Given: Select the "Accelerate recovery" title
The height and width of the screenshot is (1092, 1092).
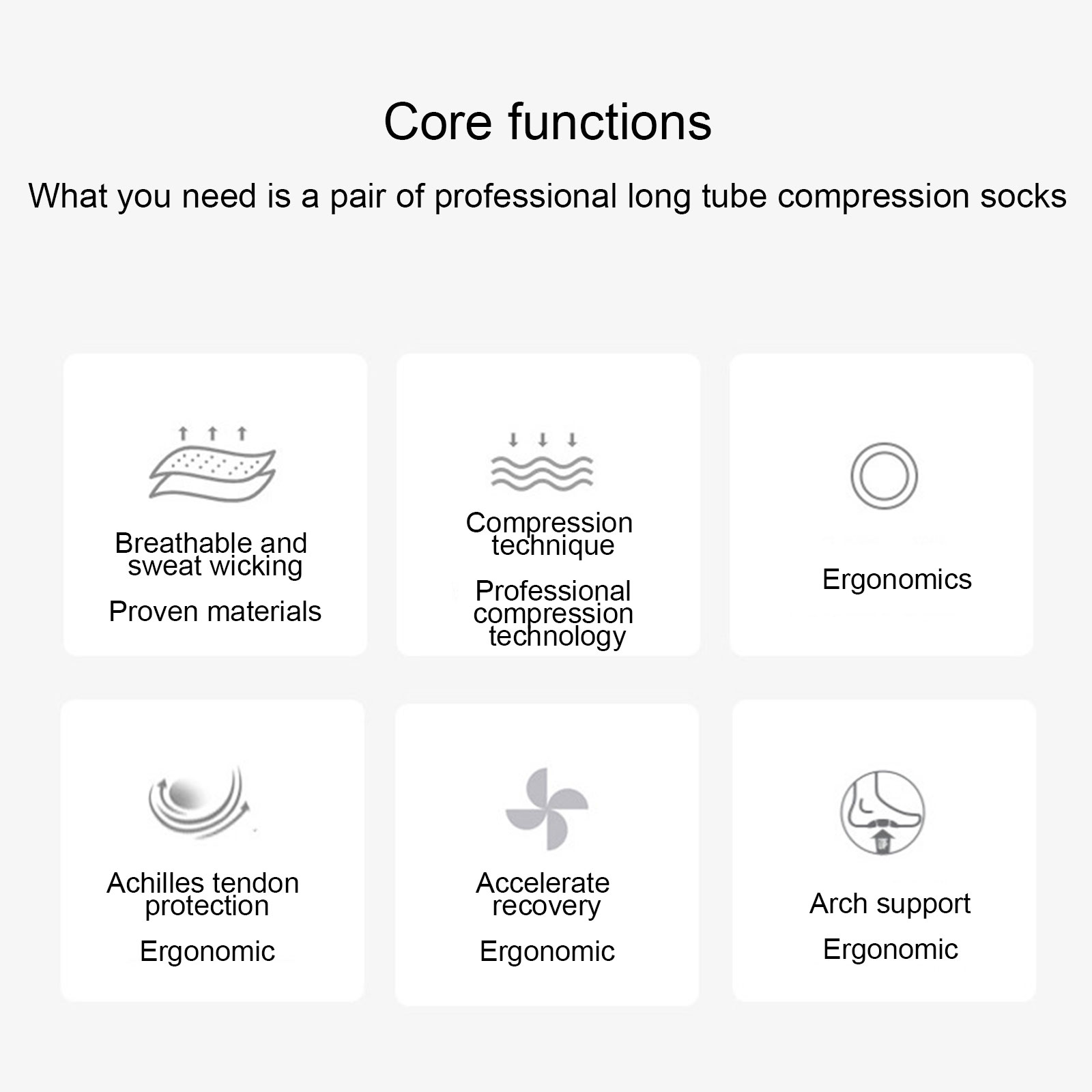Looking at the screenshot, I should point(544,894).
